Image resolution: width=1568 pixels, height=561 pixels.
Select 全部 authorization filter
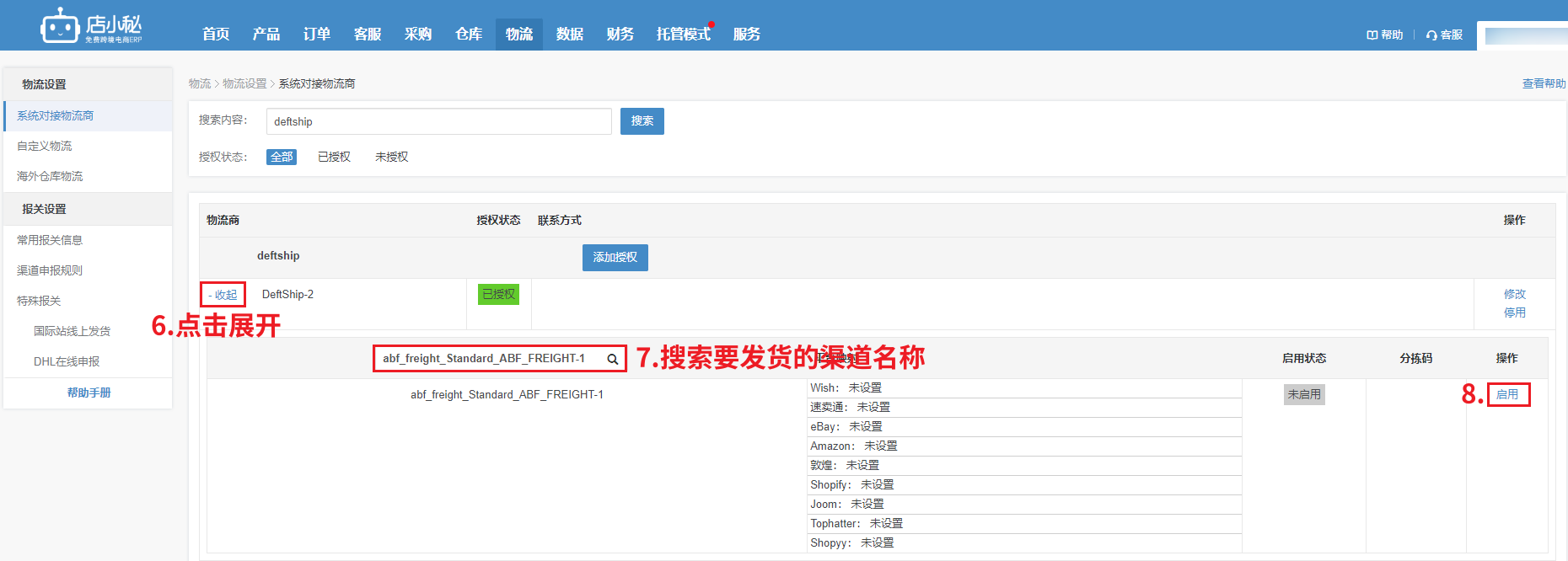pyautogui.click(x=282, y=157)
